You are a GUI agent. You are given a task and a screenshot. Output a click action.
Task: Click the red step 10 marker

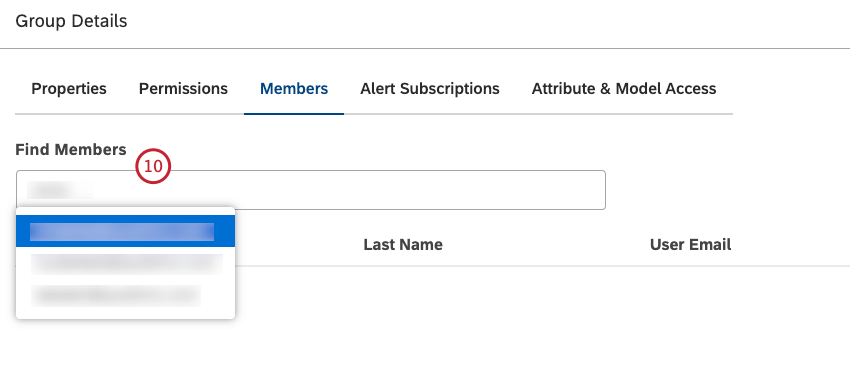pyautogui.click(x=153, y=166)
